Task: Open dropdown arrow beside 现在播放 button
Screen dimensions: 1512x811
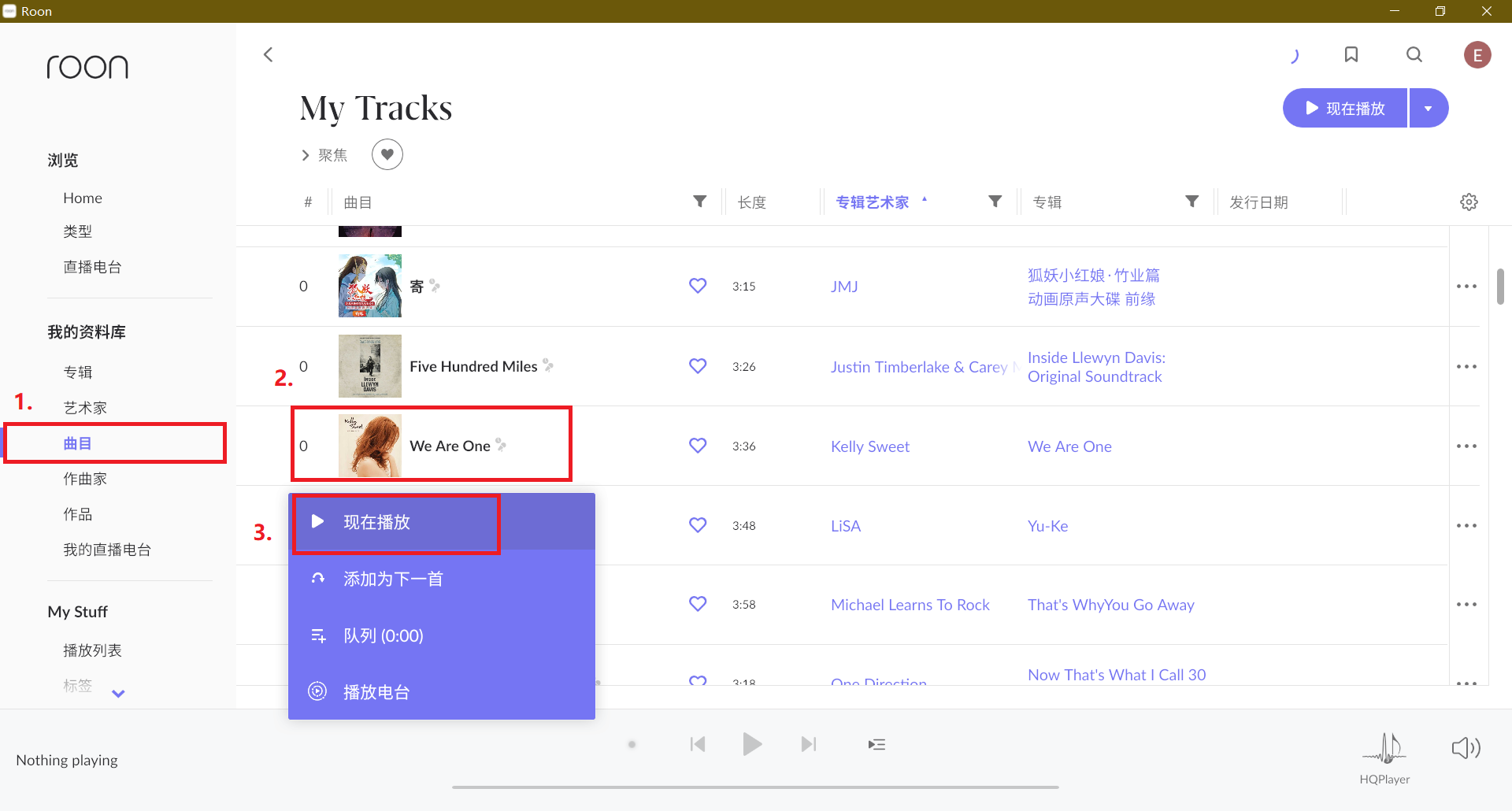Action: pyautogui.click(x=1428, y=109)
